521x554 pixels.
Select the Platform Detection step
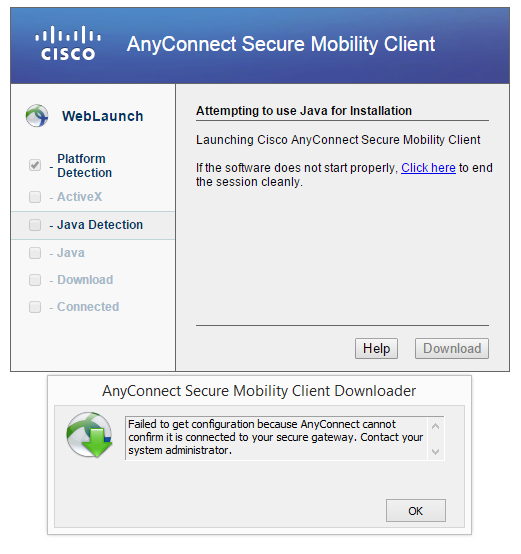tap(84, 165)
